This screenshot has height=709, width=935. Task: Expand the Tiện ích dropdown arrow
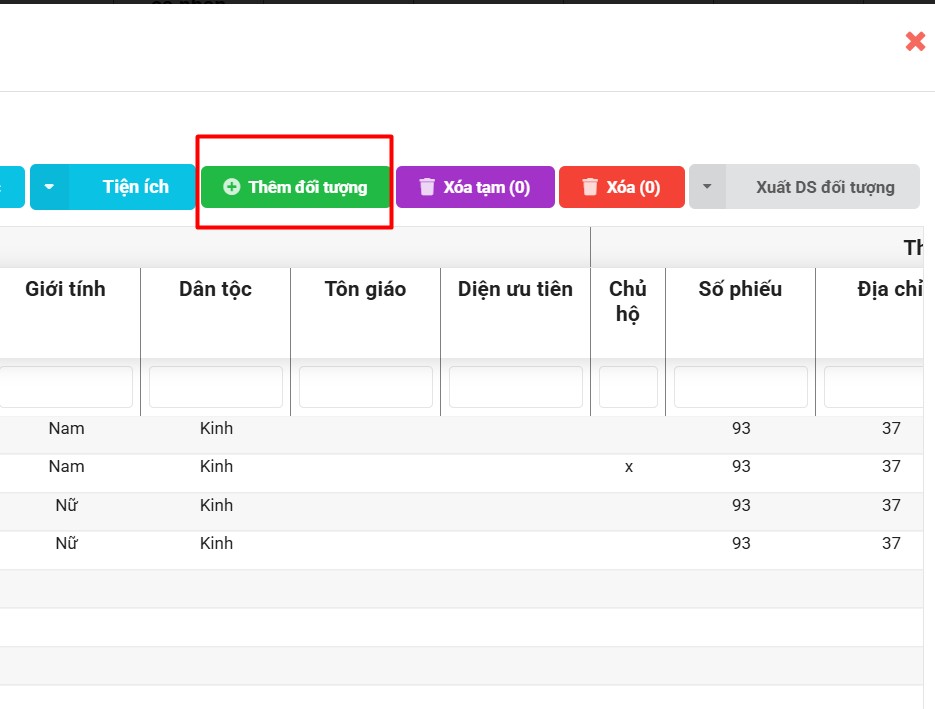[49, 187]
